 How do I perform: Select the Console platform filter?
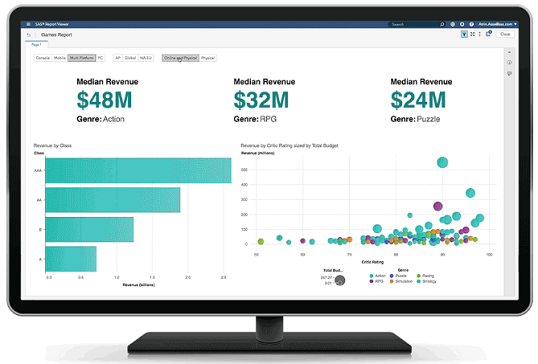pyautogui.click(x=43, y=58)
